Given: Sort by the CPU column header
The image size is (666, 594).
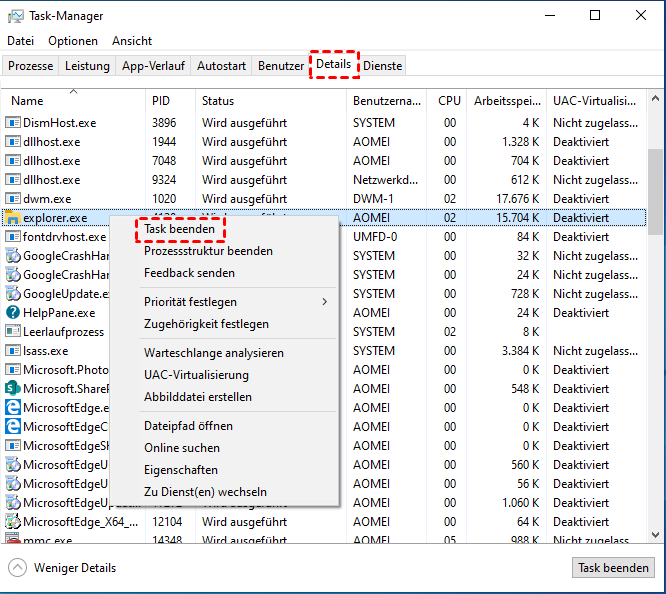Looking at the screenshot, I should click(449, 101).
